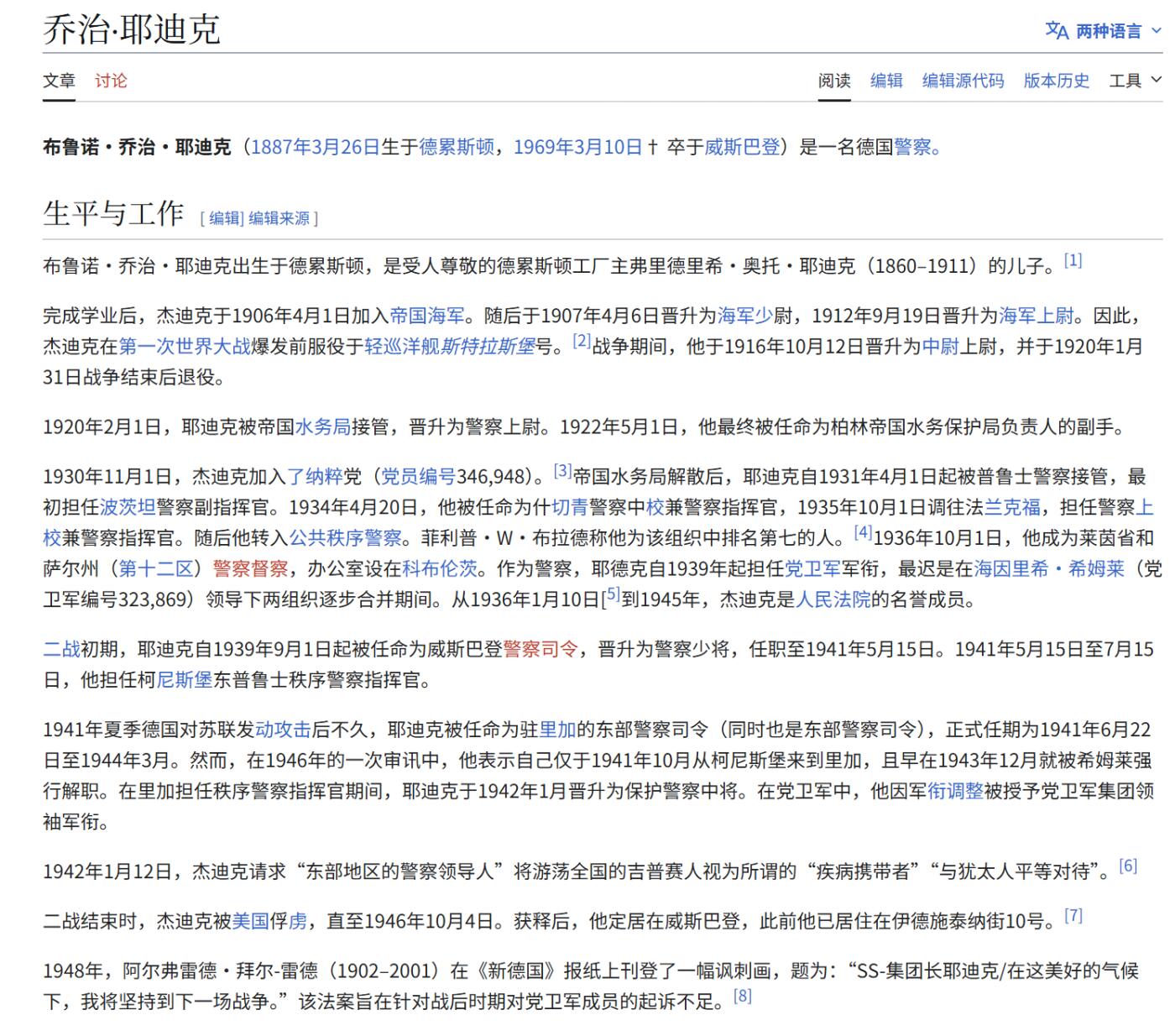This screenshot has width=1175, height=1036.
Task: Click the 编辑 tab at the top
Action: pyautogui.click(x=886, y=81)
